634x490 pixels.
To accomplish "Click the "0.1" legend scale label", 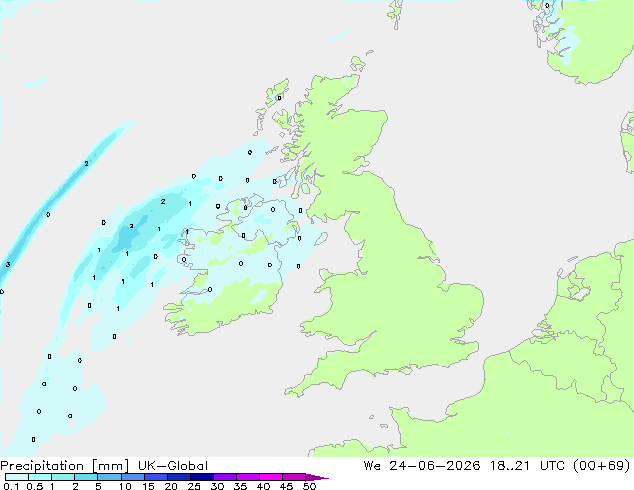I will 11,486.
